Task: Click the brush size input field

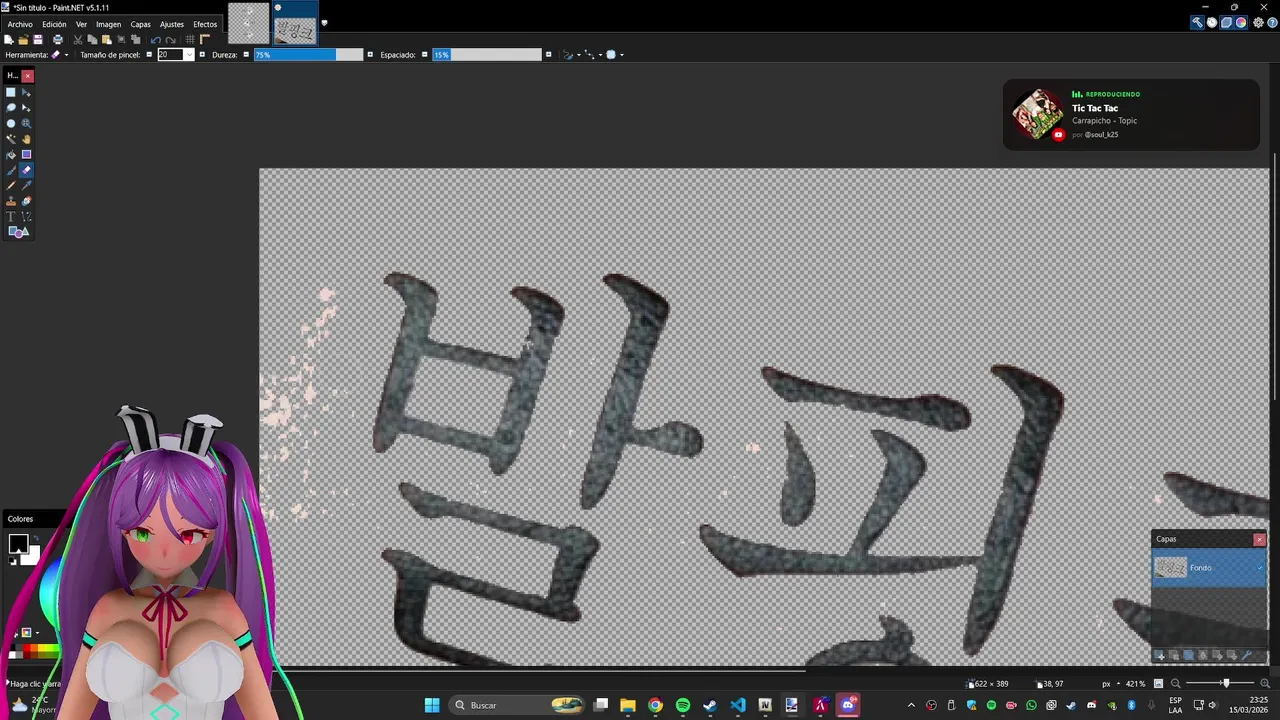Action: tap(169, 55)
